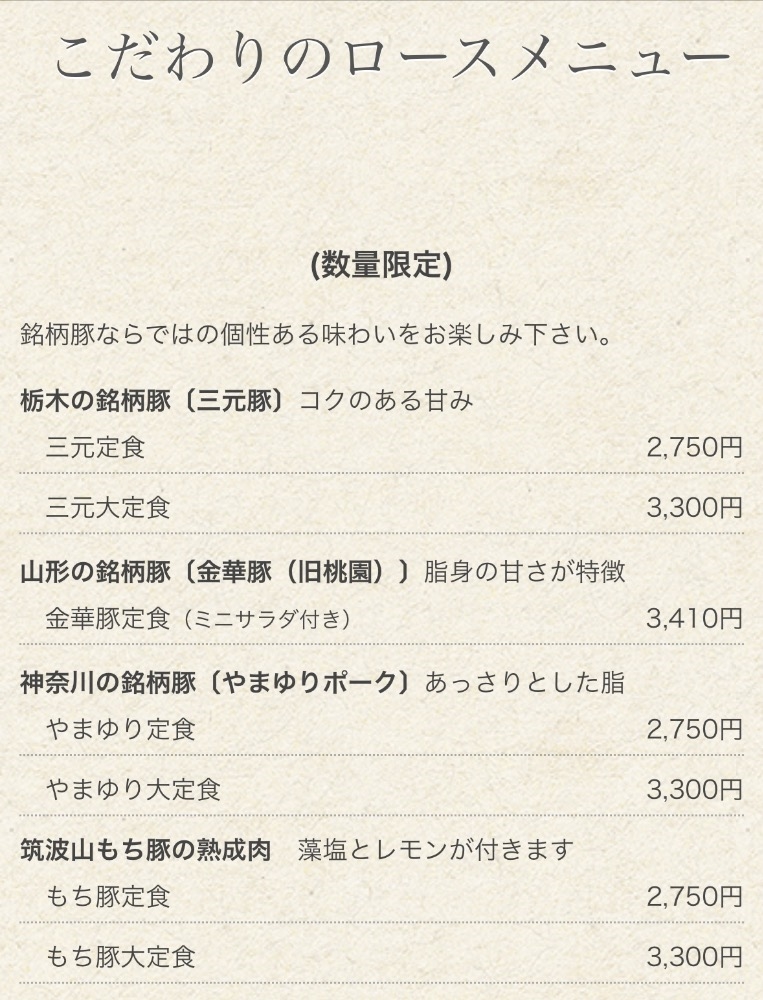The width and height of the screenshot is (763, 1000).
Task: Click the 3,410円 price for 金華豚定食
Action: 694,619
